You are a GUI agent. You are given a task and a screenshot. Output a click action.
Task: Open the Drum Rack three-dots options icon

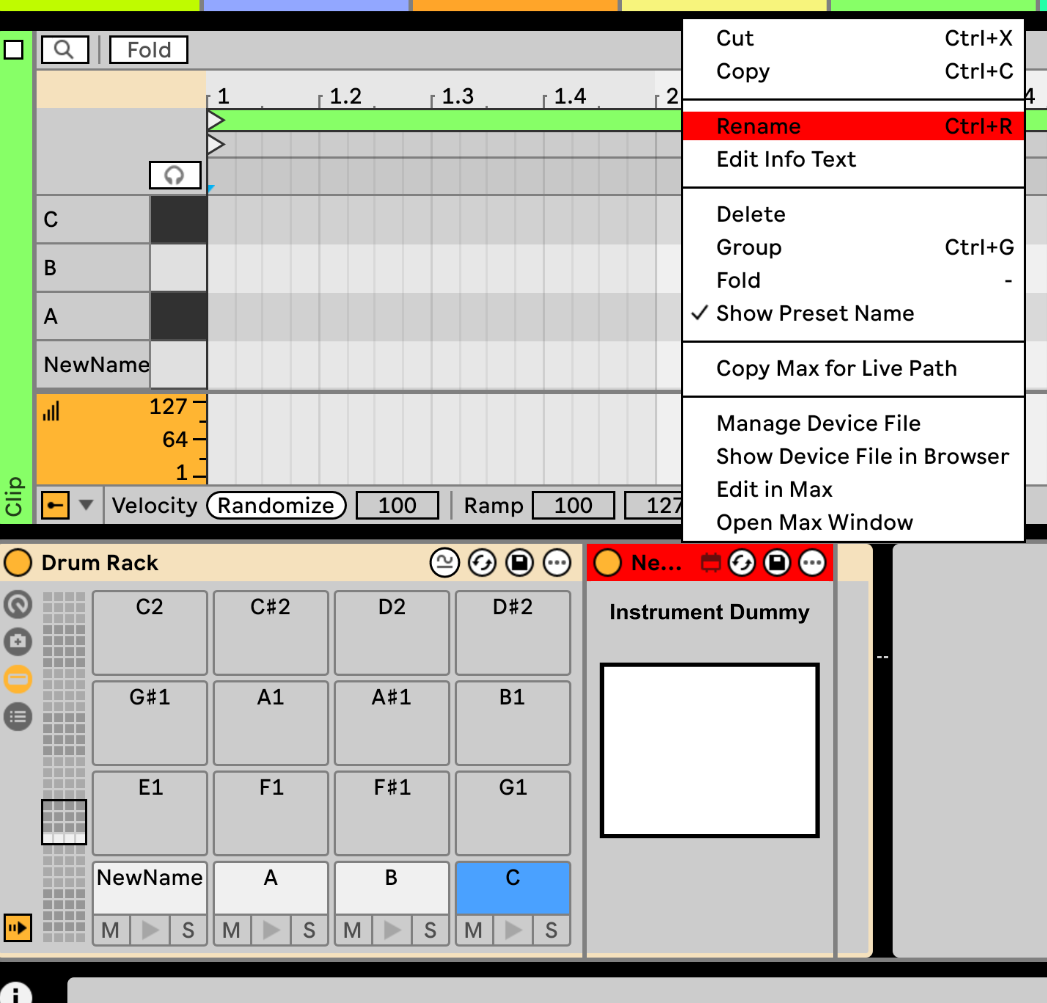[x=557, y=563]
